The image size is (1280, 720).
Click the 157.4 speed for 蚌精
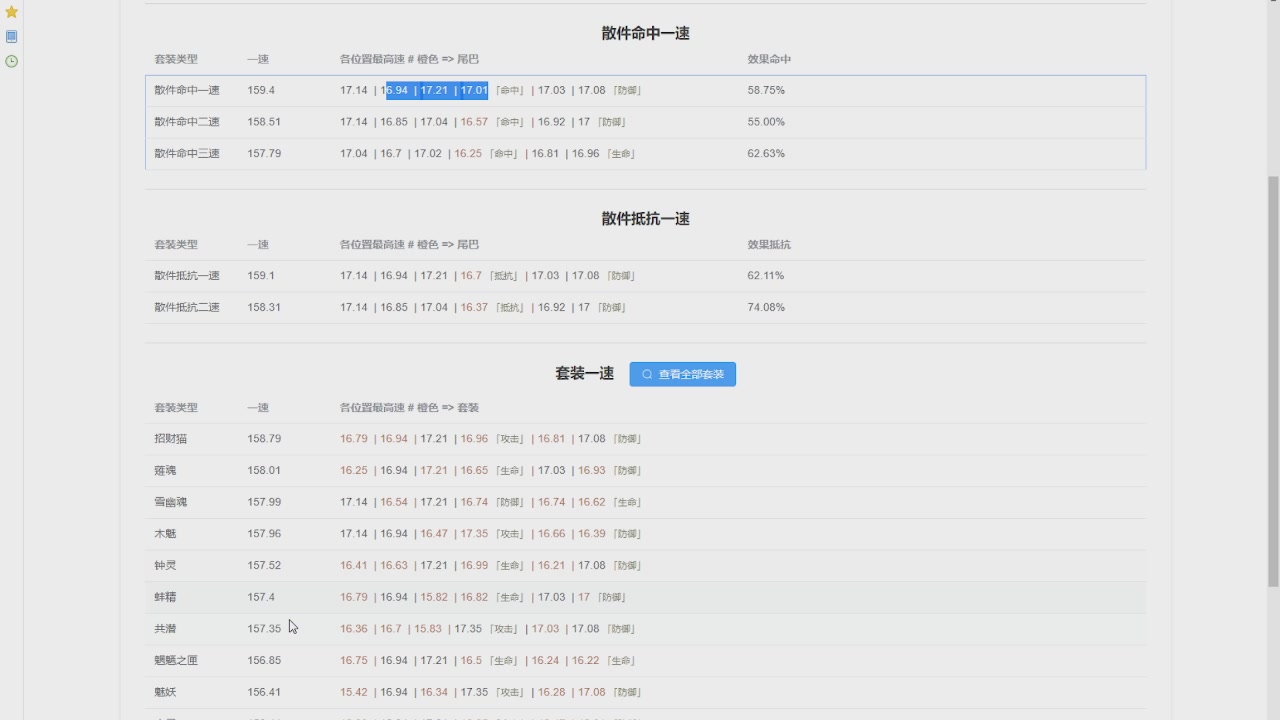(261, 597)
